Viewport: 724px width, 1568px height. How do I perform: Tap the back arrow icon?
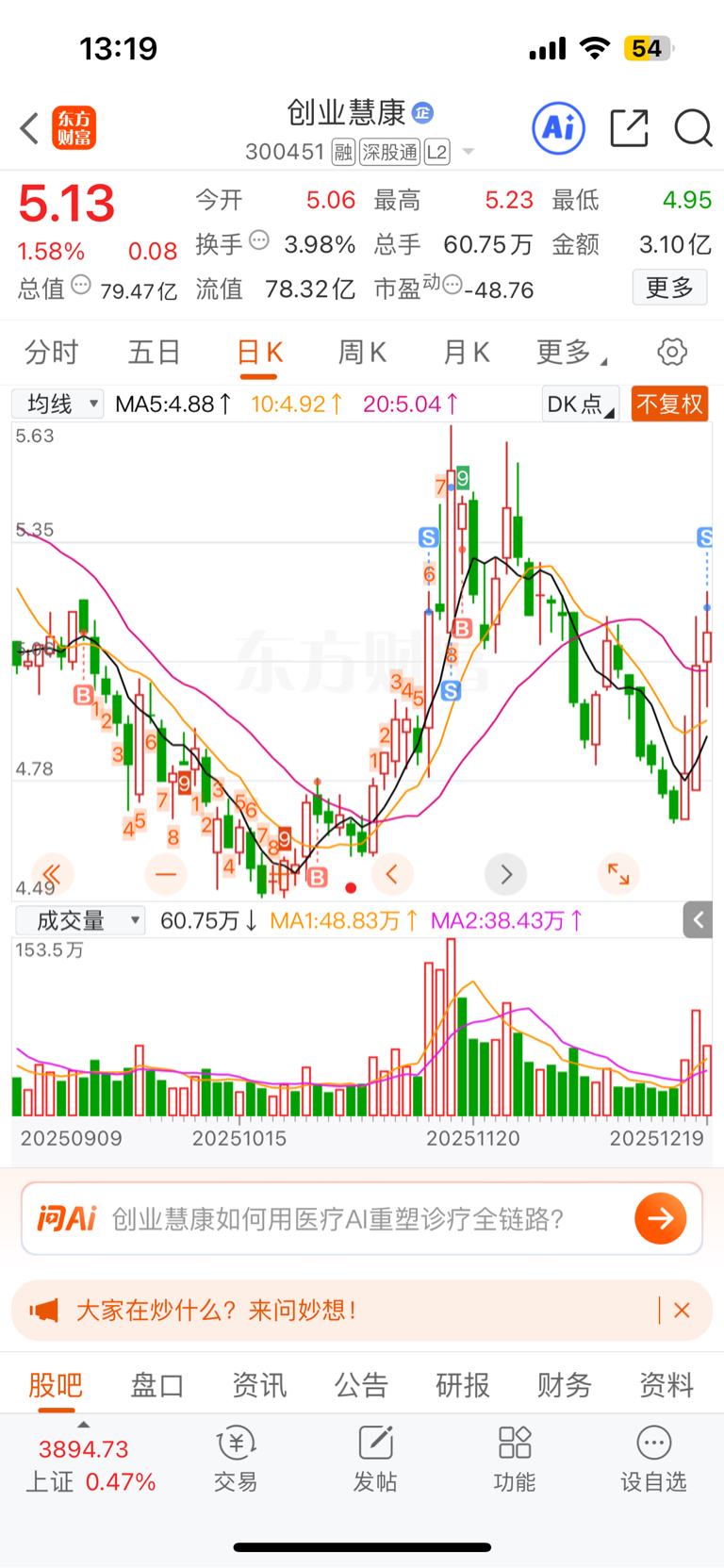(x=29, y=128)
